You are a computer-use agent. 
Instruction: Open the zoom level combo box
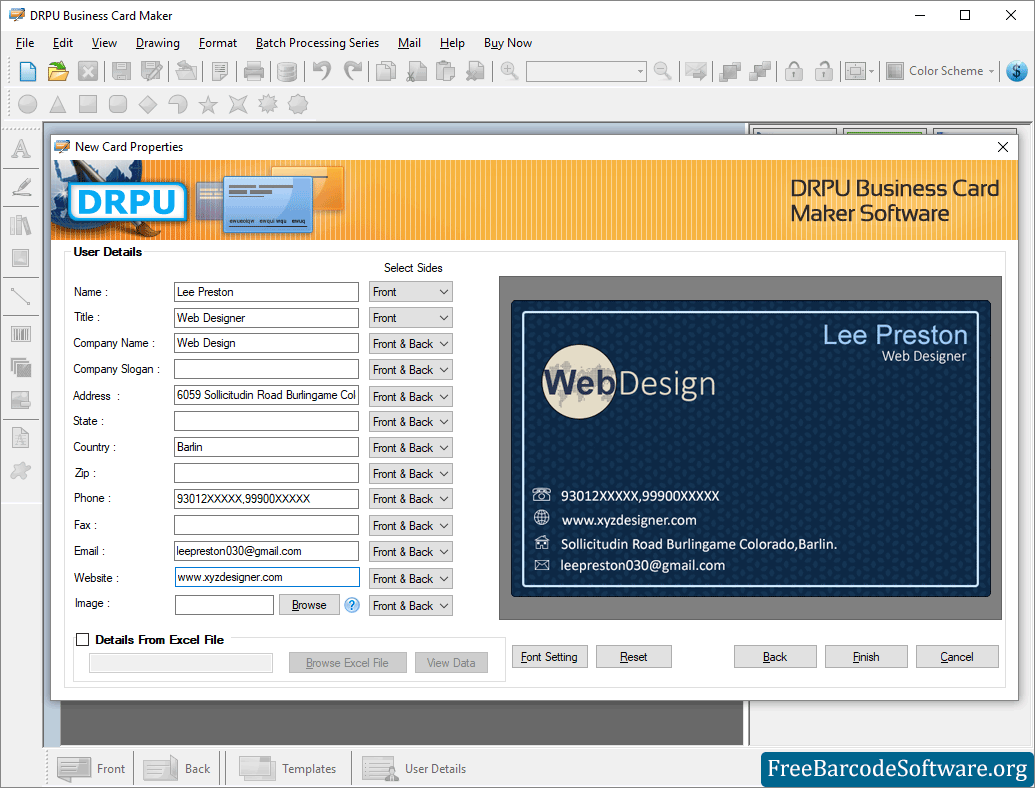[586, 71]
